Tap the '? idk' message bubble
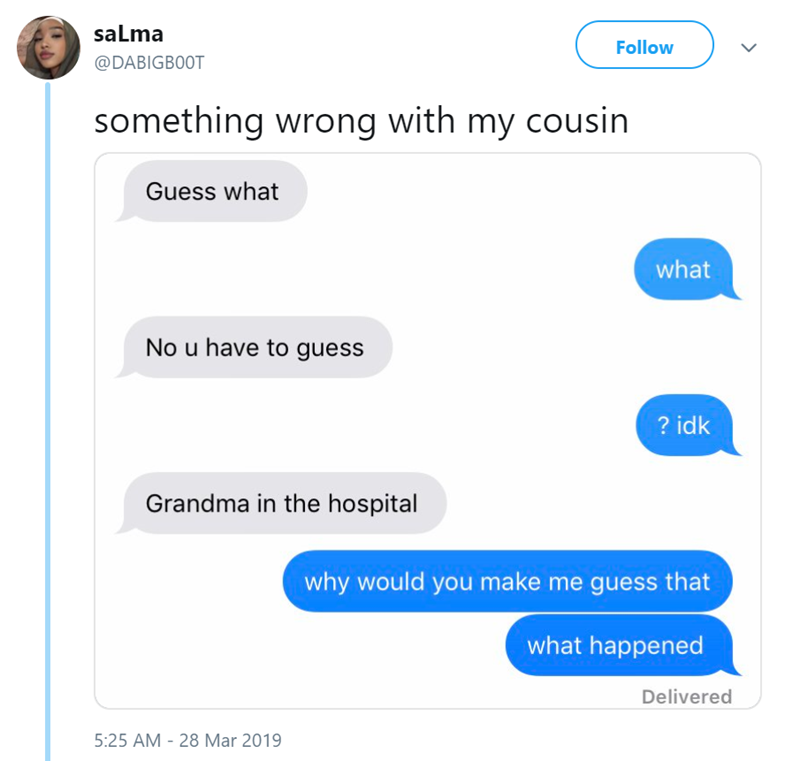This screenshot has width=800, height=761. [684, 425]
